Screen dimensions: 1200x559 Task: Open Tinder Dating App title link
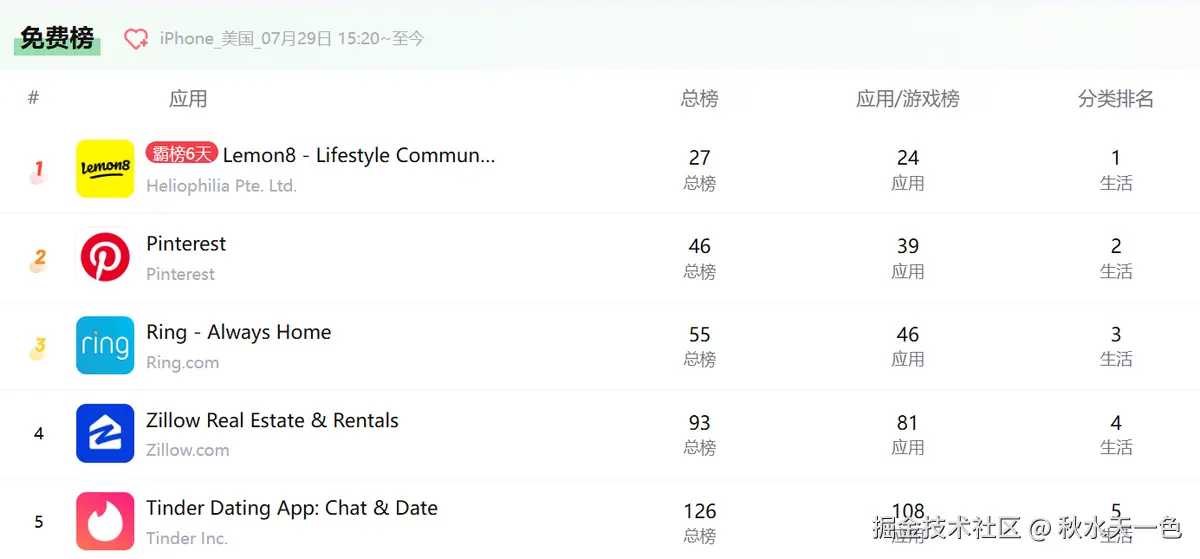291,508
